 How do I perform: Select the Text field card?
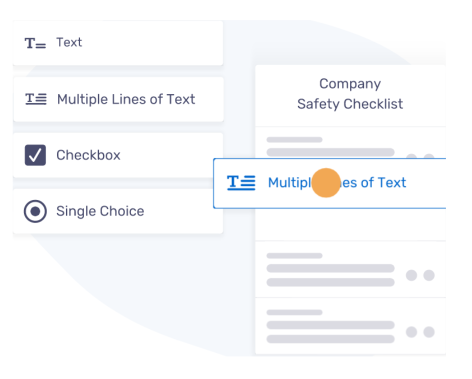pyautogui.click(x=118, y=43)
